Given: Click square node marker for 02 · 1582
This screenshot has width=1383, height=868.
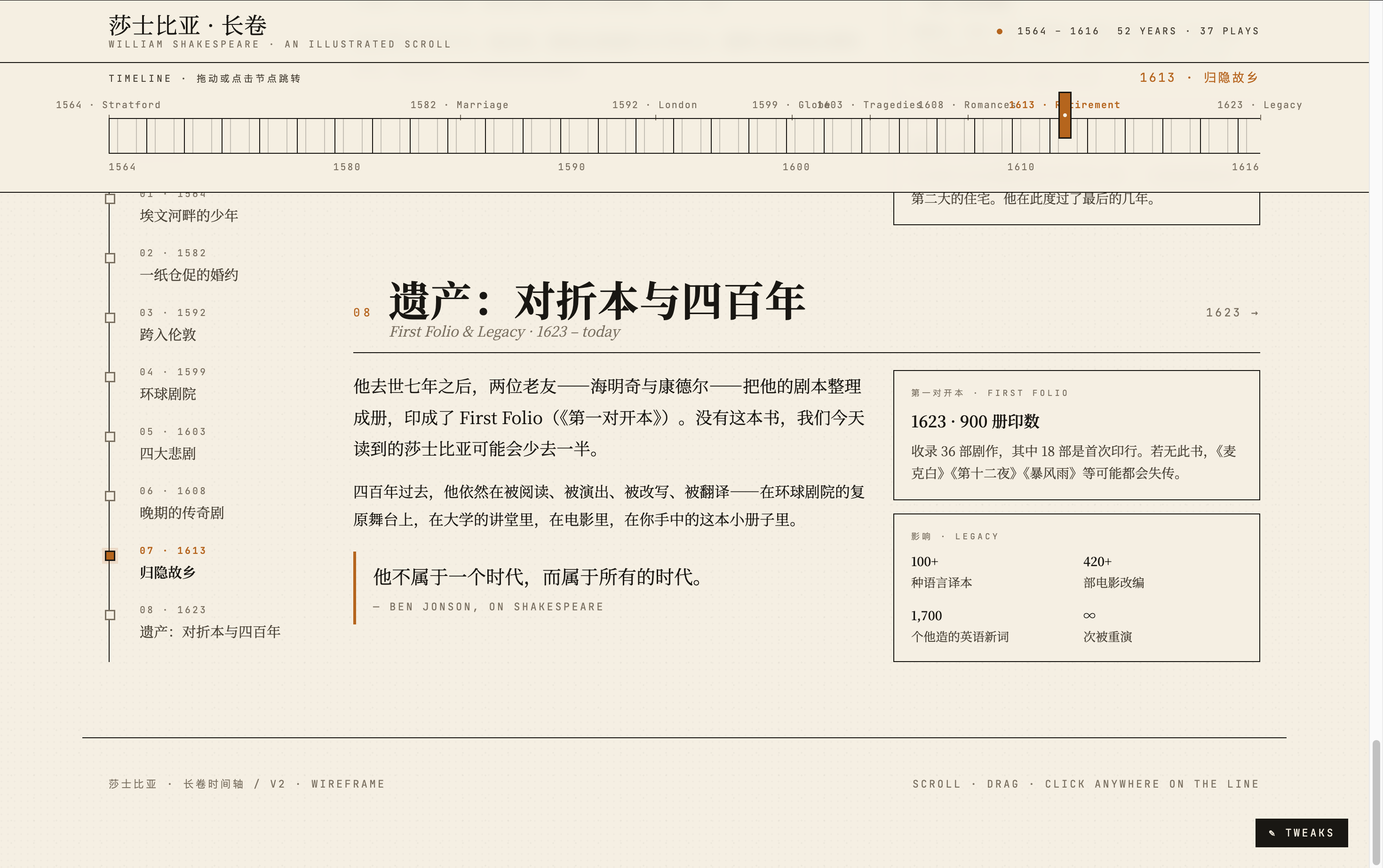Looking at the screenshot, I should [110, 258].
